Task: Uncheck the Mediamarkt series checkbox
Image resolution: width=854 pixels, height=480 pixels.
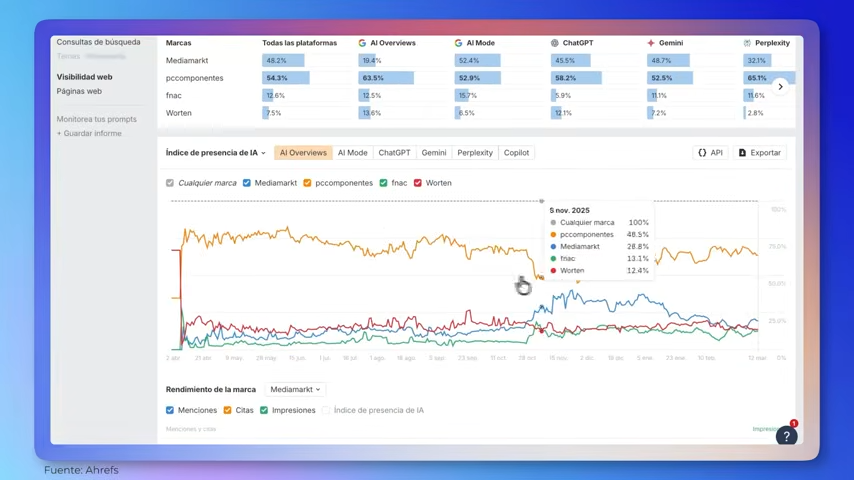Action: (x=247, y=183)
